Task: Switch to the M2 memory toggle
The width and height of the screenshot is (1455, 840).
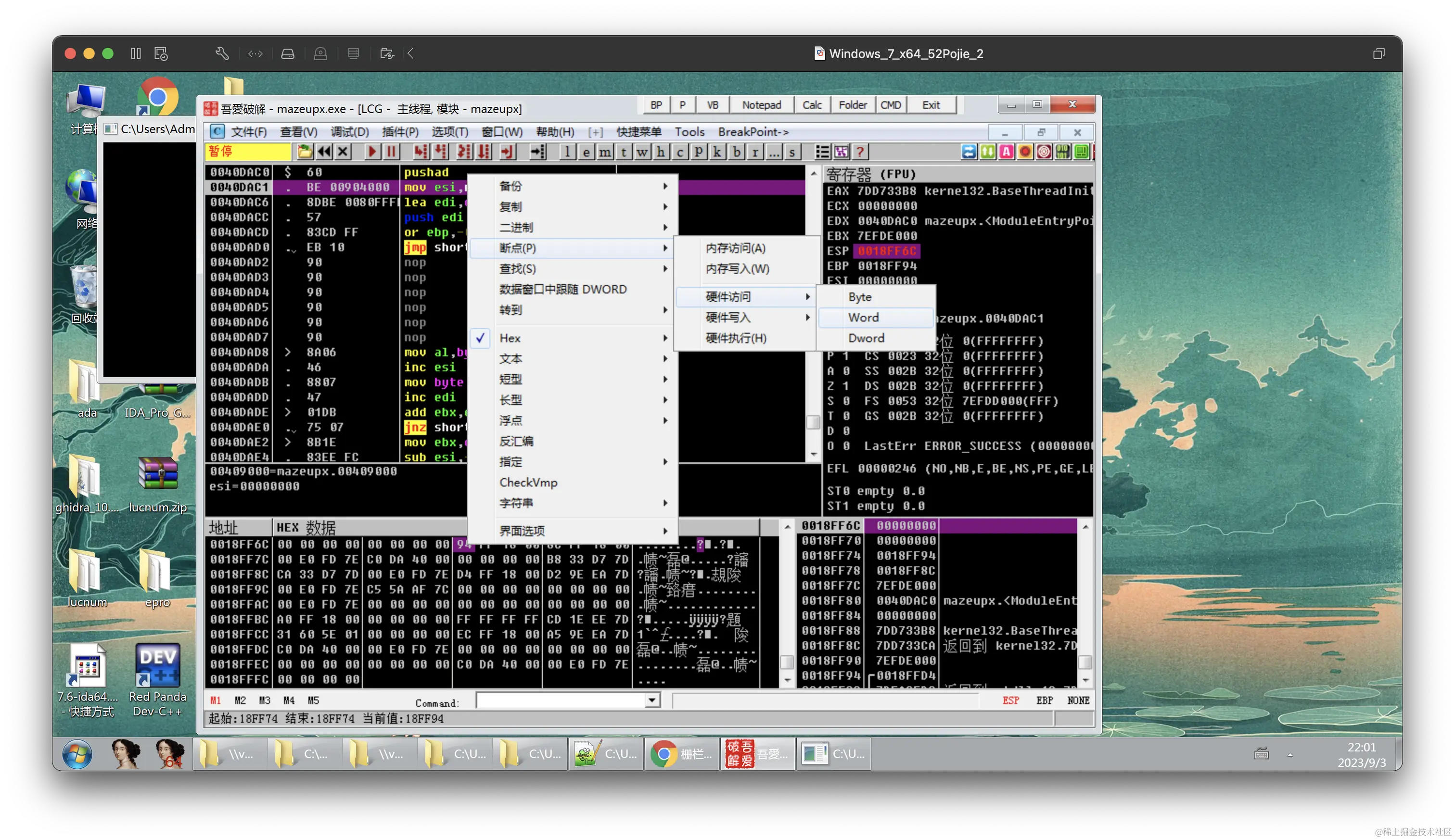Action: pyautogui.click(x=240, y=700)
